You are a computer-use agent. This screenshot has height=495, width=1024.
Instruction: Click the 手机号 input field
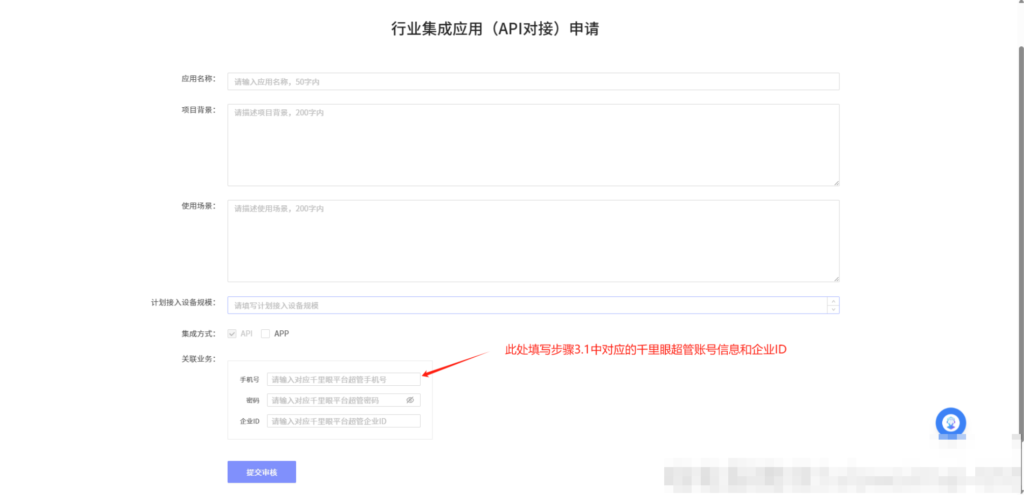pos(344,379)
